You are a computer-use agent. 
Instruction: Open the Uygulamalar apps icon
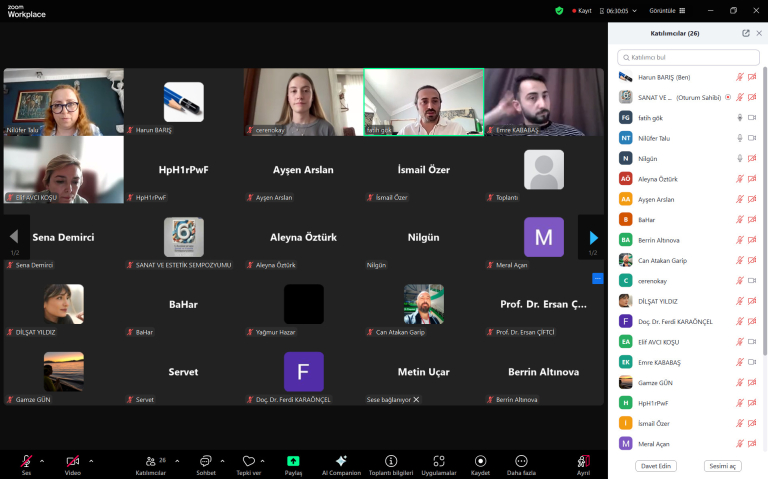[438, 461]
